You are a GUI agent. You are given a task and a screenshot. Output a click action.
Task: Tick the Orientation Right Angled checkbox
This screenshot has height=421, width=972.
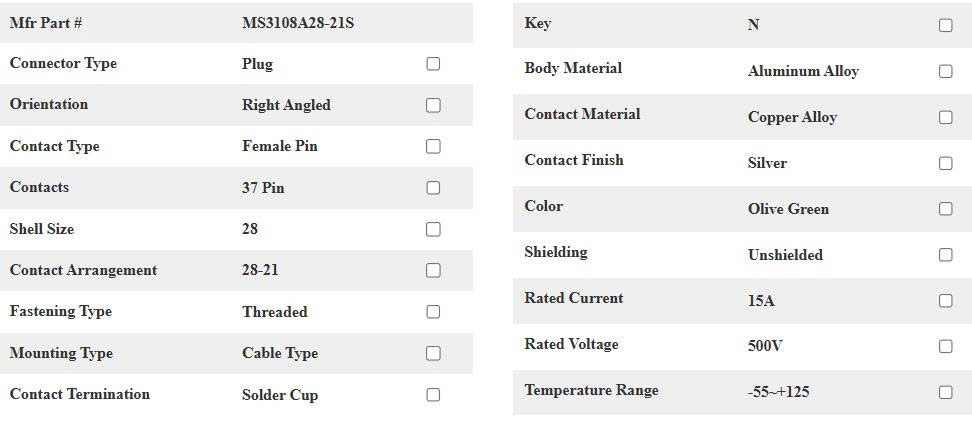click(x=433, y=105)
